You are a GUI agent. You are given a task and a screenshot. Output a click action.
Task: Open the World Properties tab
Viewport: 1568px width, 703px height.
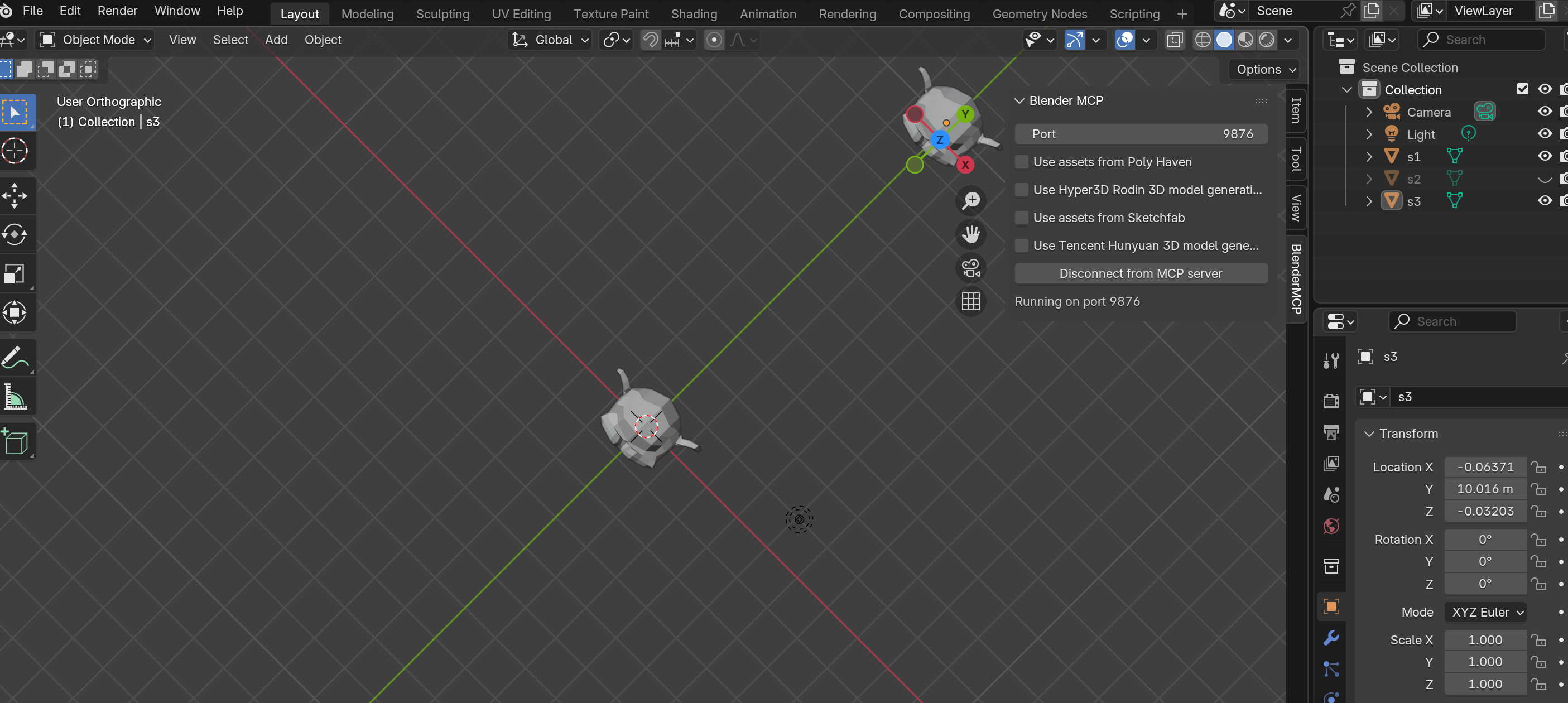click(x=1331, y=526)
